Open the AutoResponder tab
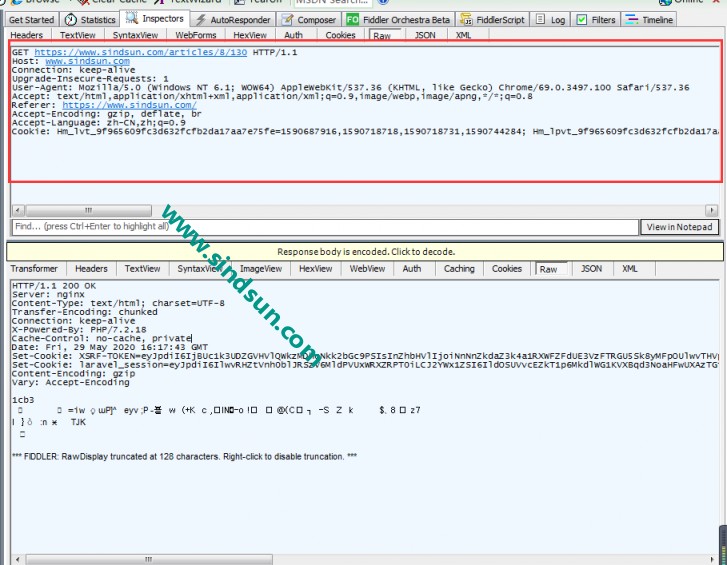The image size is (727, 565). coord(233,20)
